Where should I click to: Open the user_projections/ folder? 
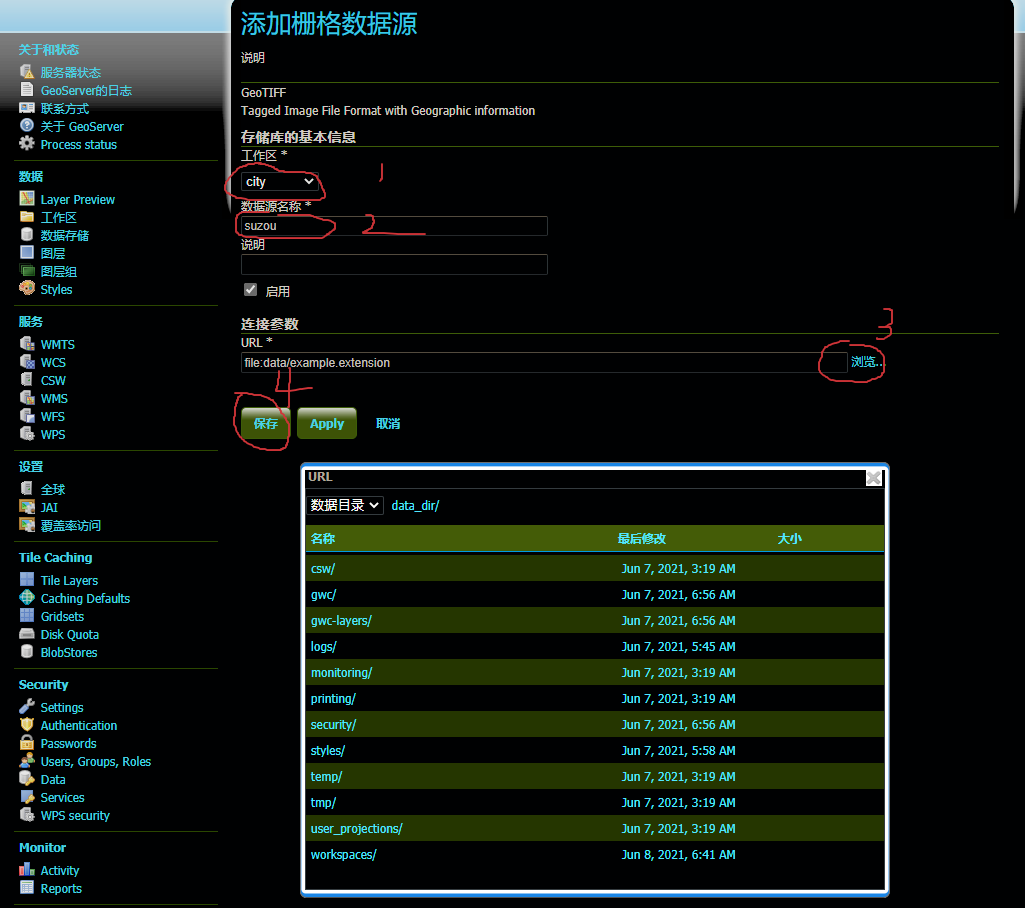356,828
